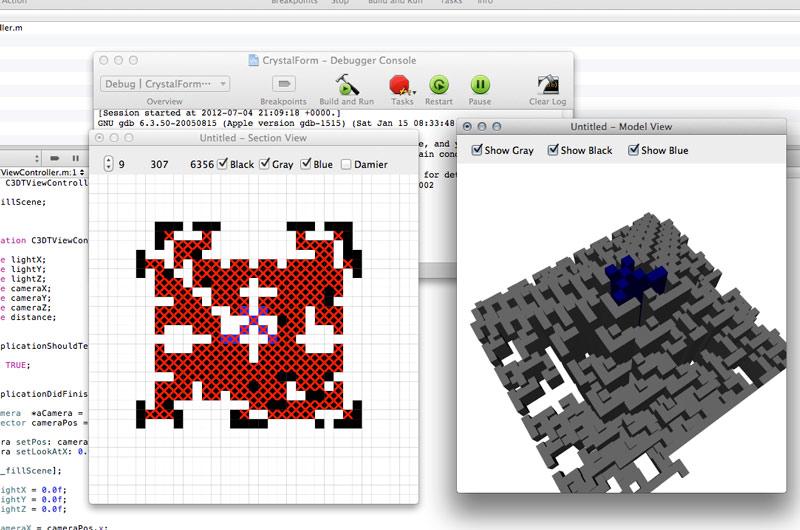
Task: Disable the Show Gray checkbox
Action: [x=476, y=151]
